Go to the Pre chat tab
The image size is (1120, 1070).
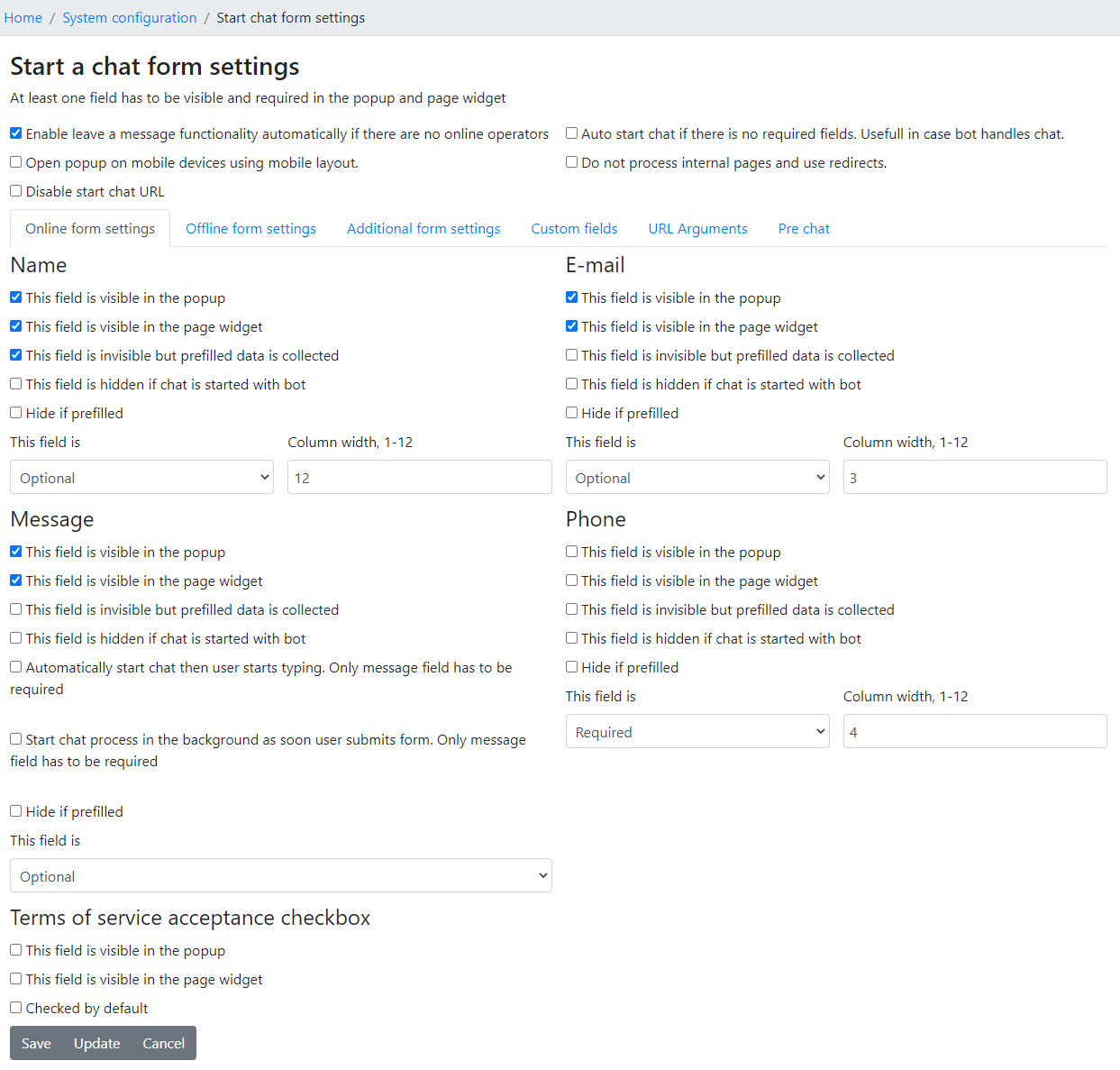click(x=804, y=229)
